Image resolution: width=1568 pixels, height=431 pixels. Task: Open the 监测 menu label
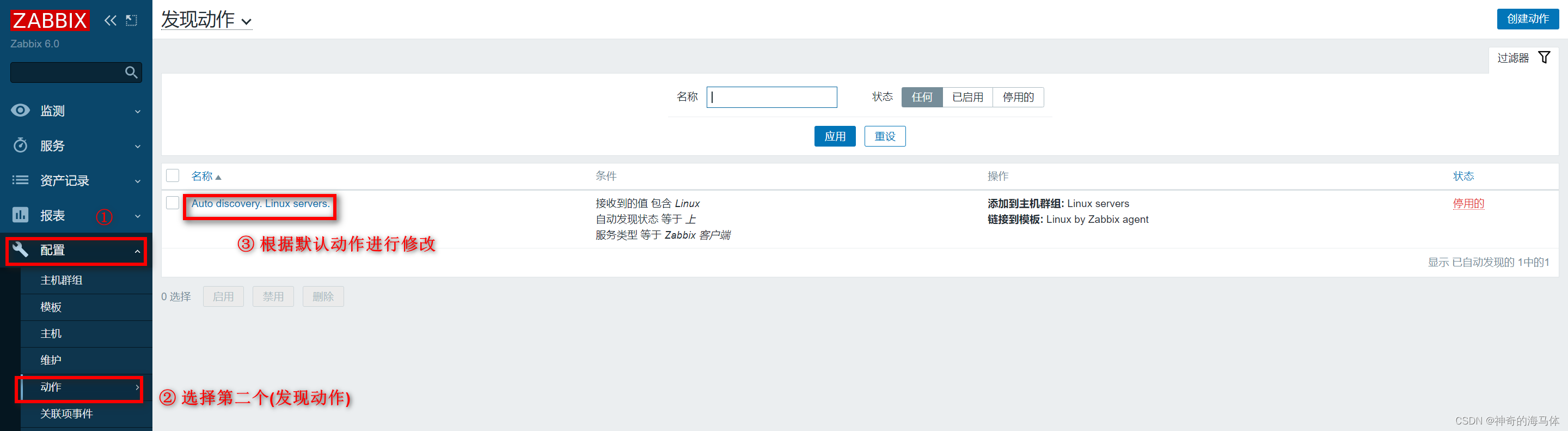(52, 111)
